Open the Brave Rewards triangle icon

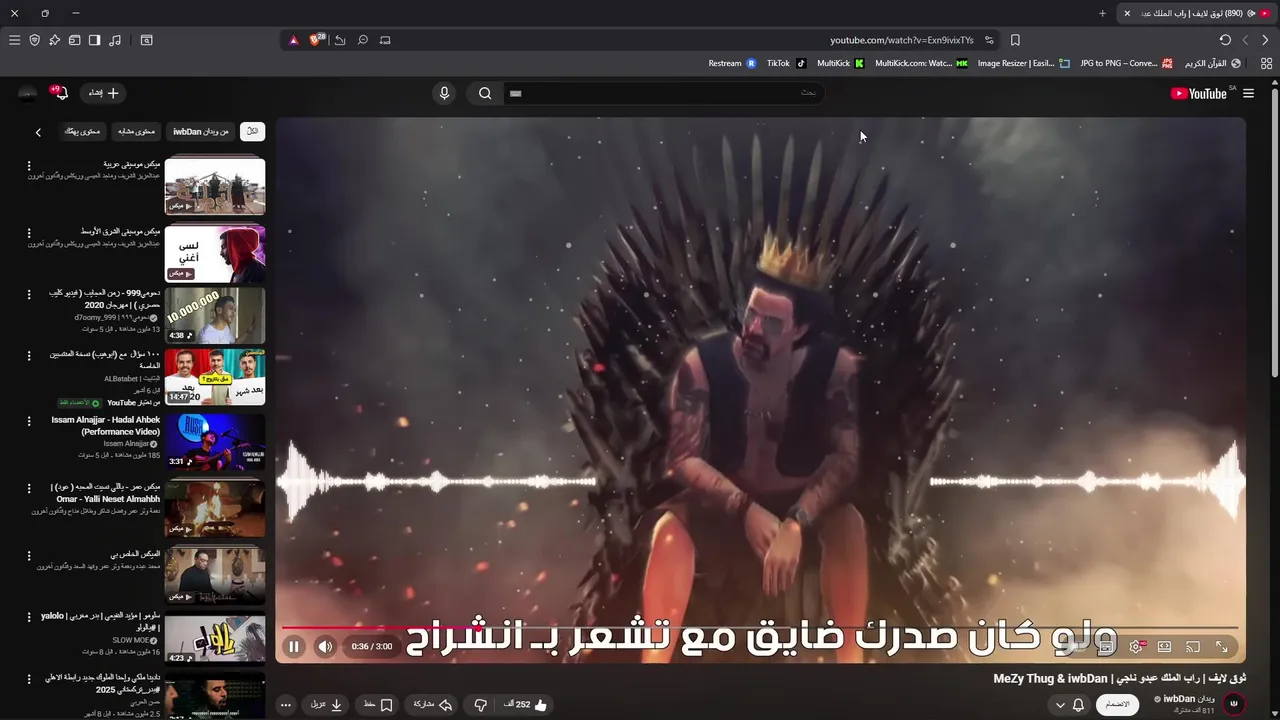click(293, 40)
